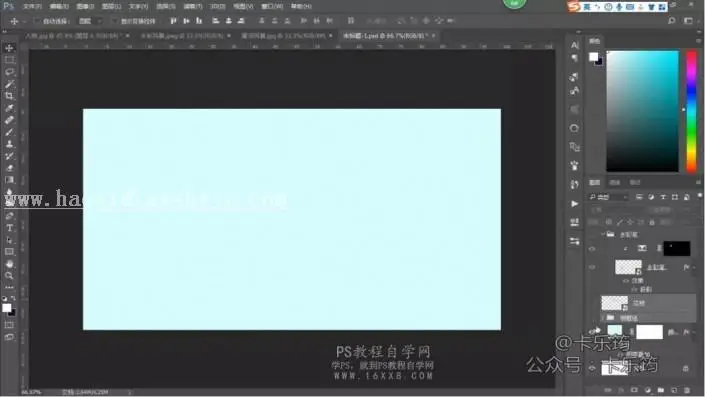Open the 编辑(E) menu
Viewport: 705px width, 397px height.
click(x=59, y=6)
